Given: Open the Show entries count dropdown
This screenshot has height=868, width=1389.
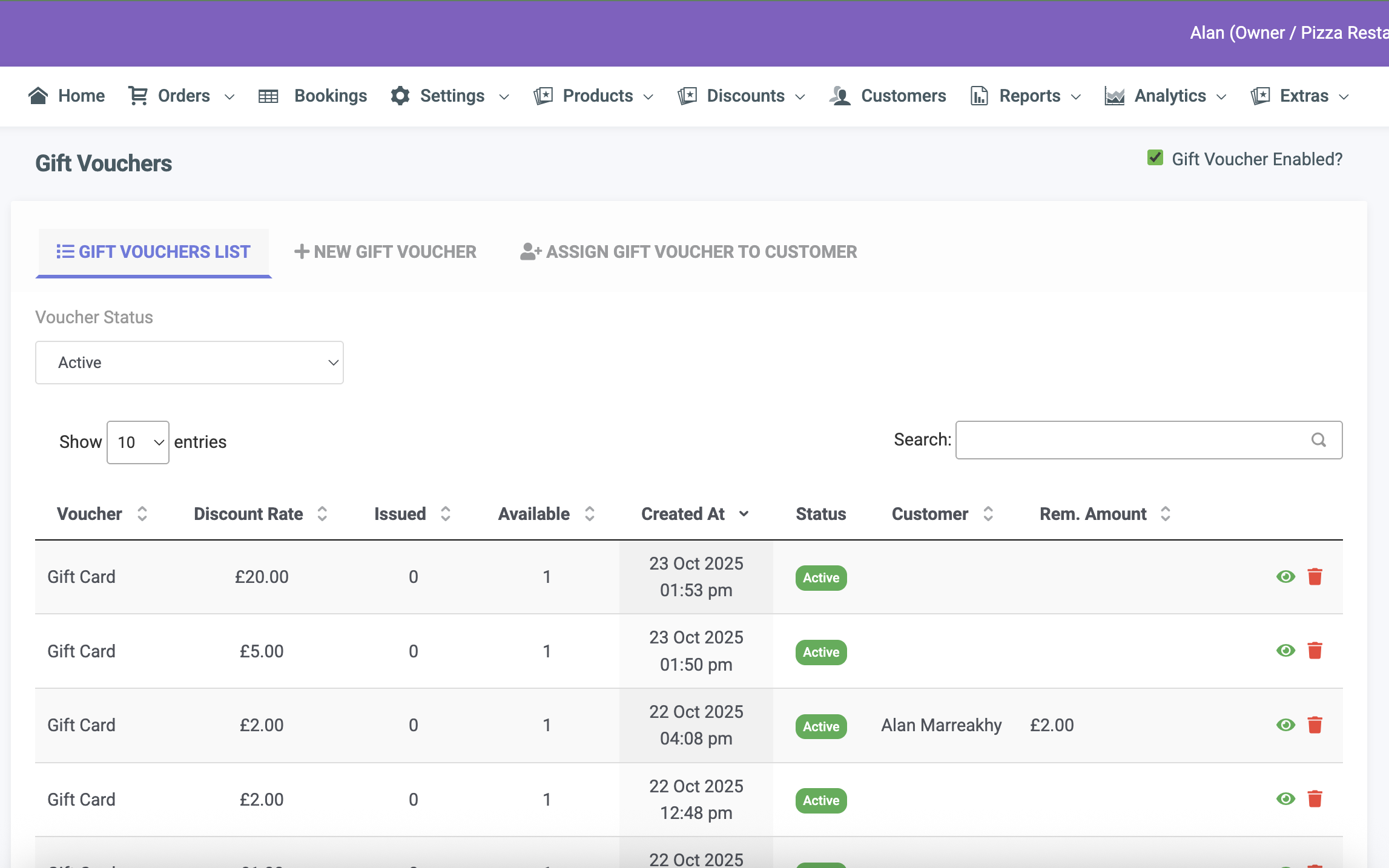Looking at the screenshot, I should click(x=138, y=442).
